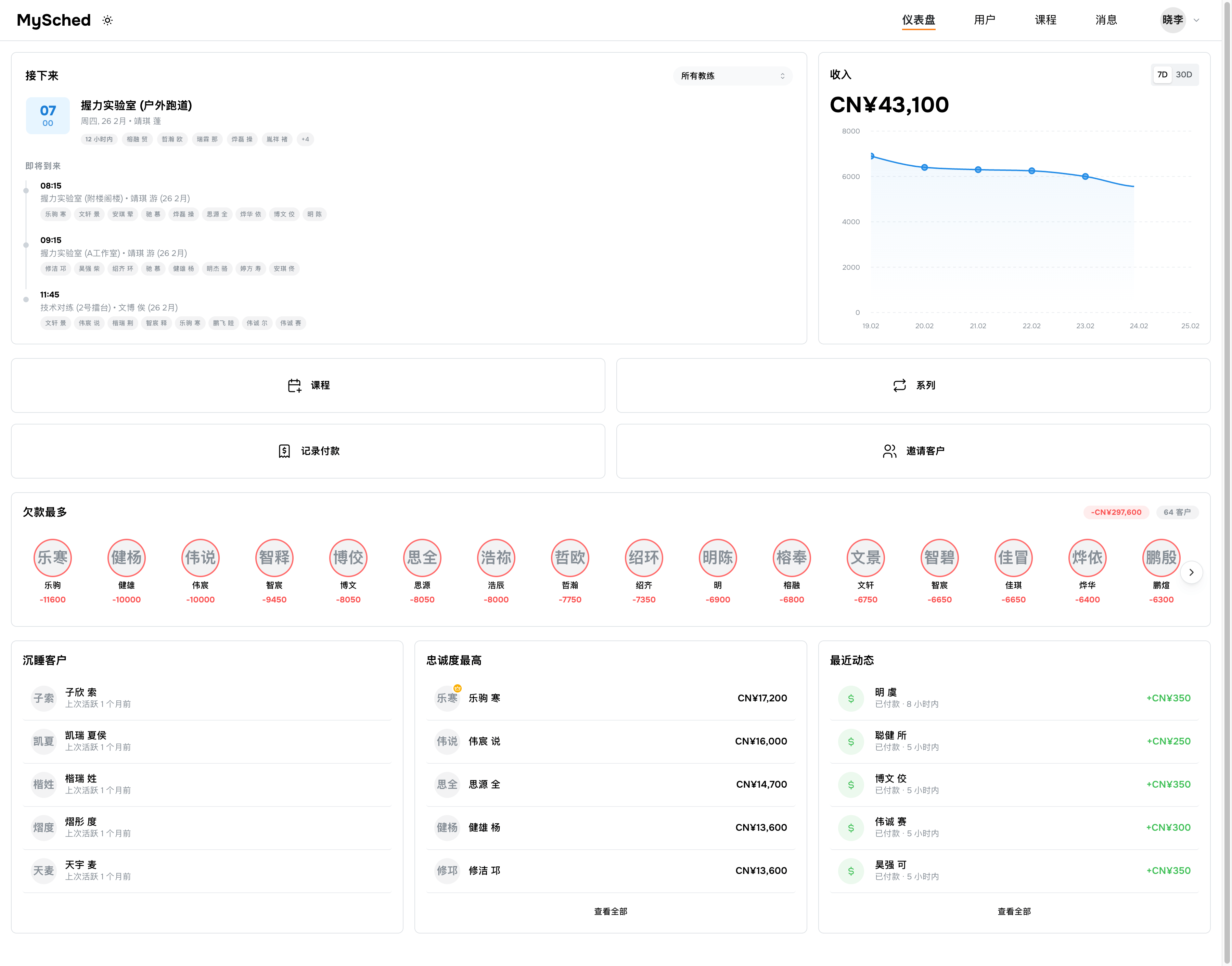
Task: Open the 所有教练 coach dropdown
Action: pyautogui.click(x=732, y=76)
